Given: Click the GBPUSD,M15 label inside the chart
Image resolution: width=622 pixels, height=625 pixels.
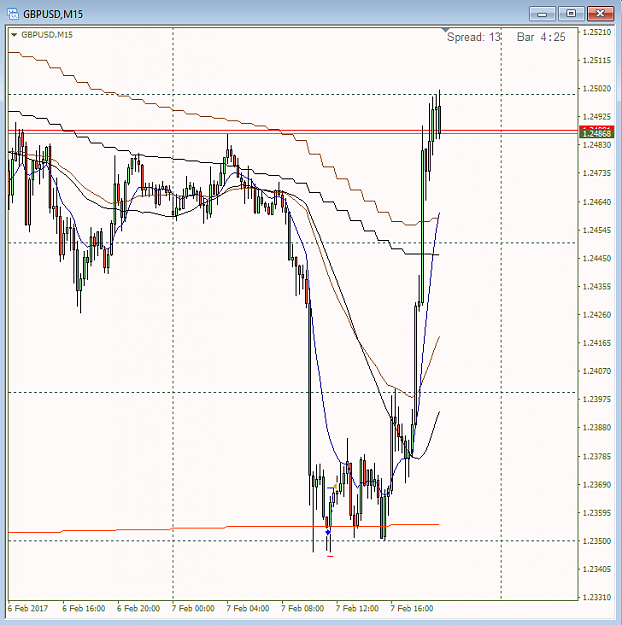Looking at the screenshot, I should click(x=47, y=35).
